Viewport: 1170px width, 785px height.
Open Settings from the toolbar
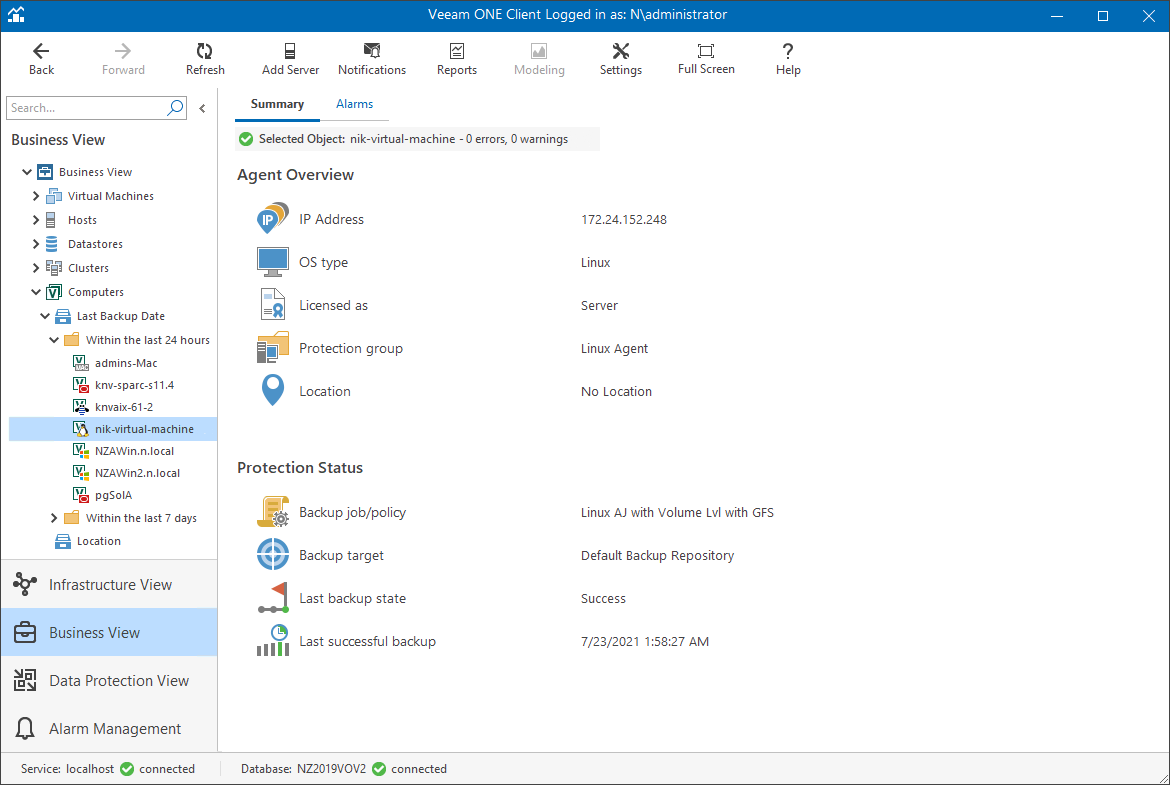[621, 59]
